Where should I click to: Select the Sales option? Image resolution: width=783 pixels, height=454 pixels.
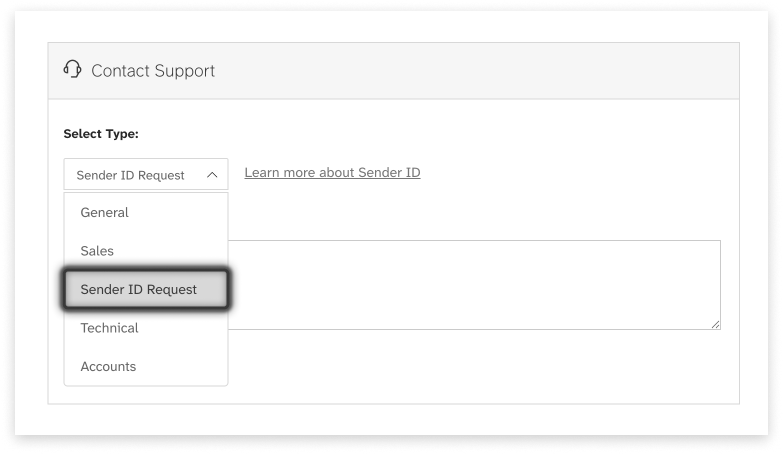tap(97, 251)
